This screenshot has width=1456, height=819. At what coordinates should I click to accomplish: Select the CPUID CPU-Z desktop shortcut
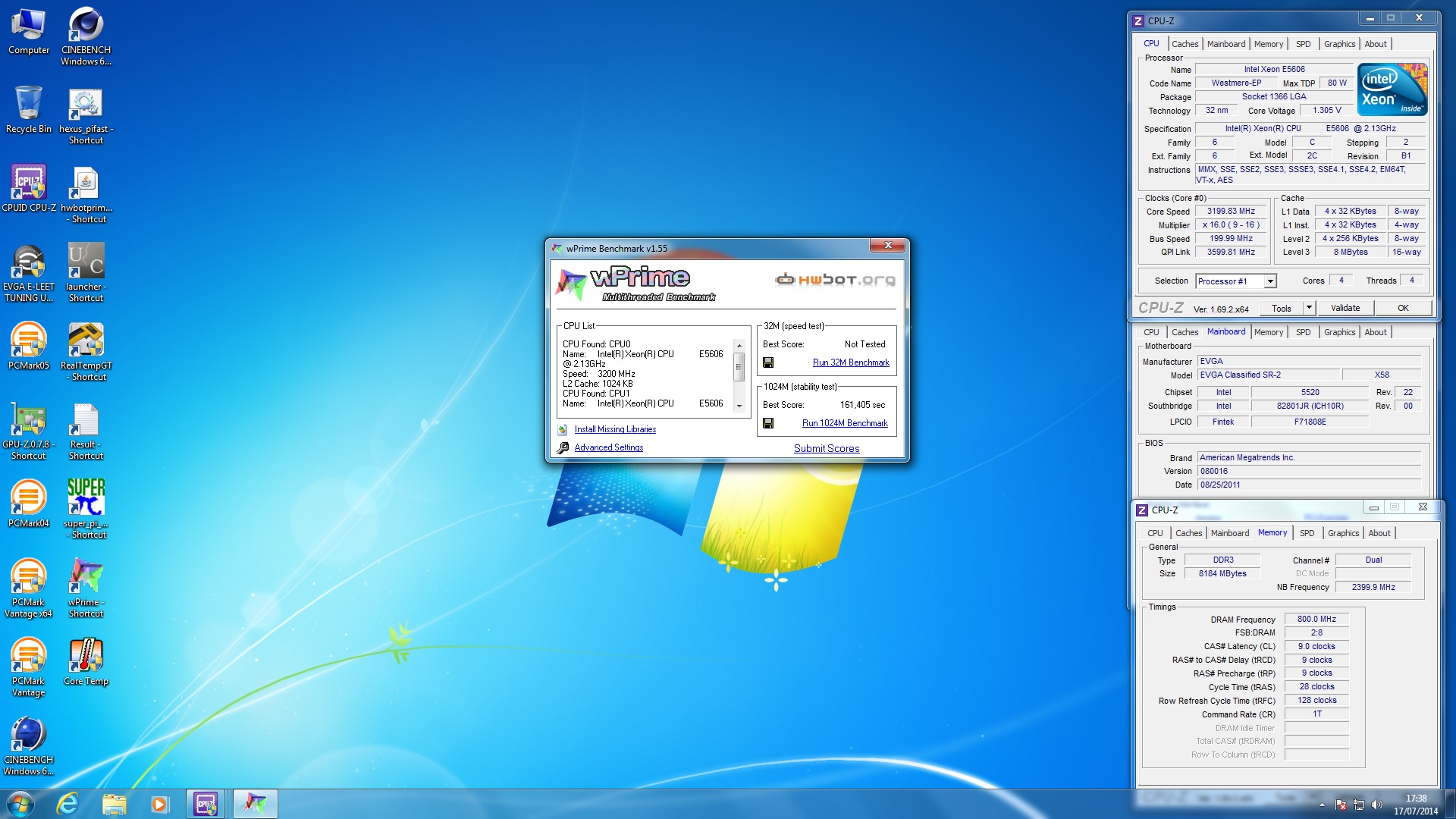coord(29,189)
